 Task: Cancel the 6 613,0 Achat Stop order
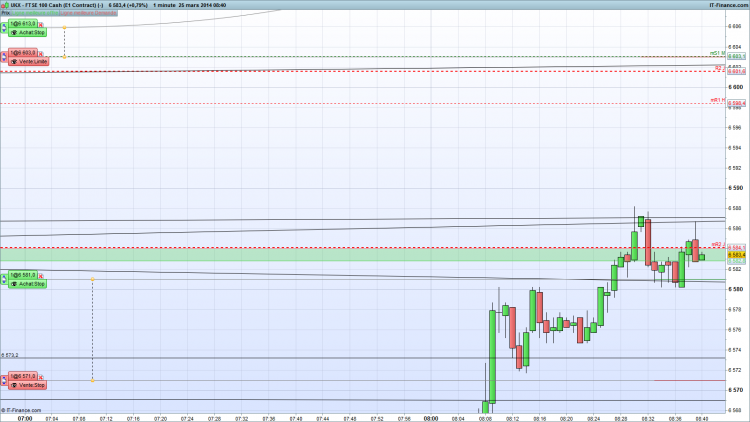pyautogui.click(x=41, y=25)
